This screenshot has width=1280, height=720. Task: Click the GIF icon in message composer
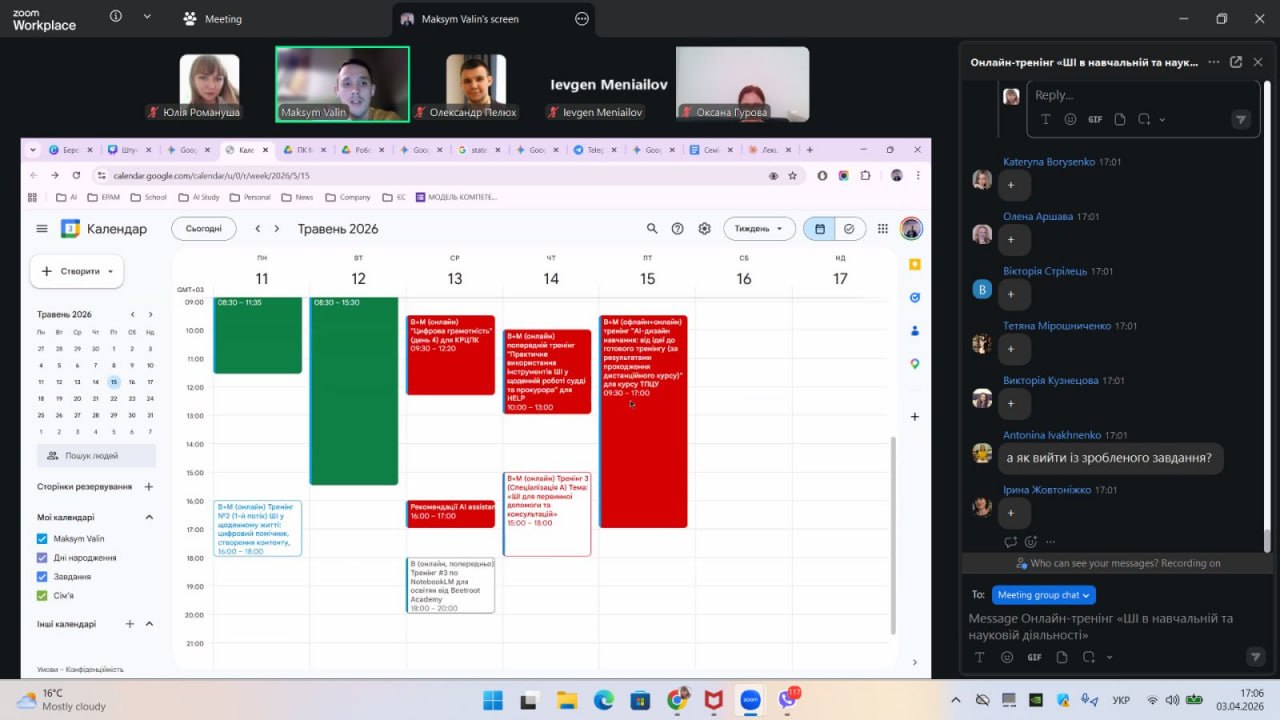click(1034, 657)
